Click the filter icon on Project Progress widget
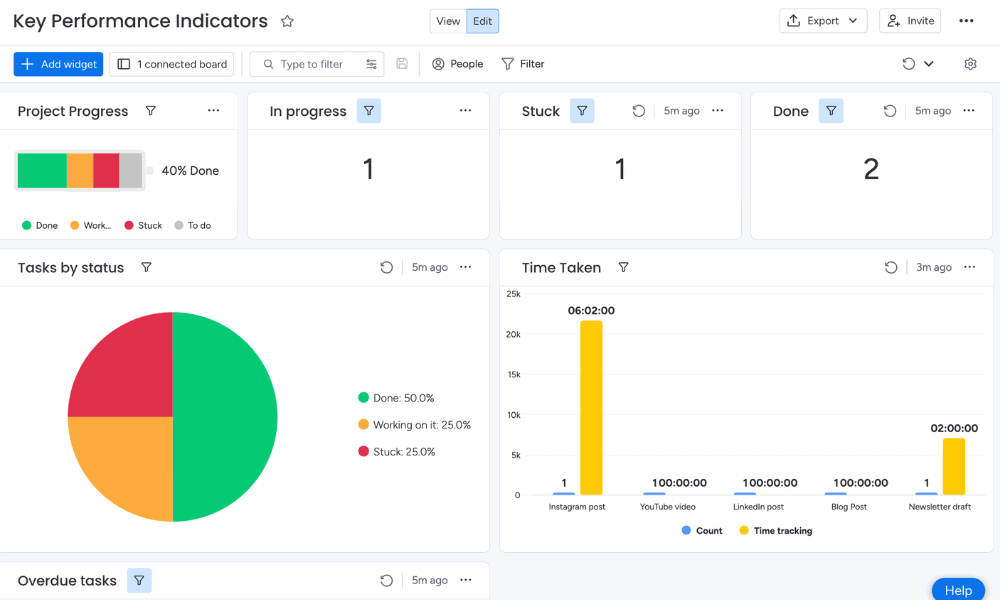The image size is (1000, 600). point(151,111)
